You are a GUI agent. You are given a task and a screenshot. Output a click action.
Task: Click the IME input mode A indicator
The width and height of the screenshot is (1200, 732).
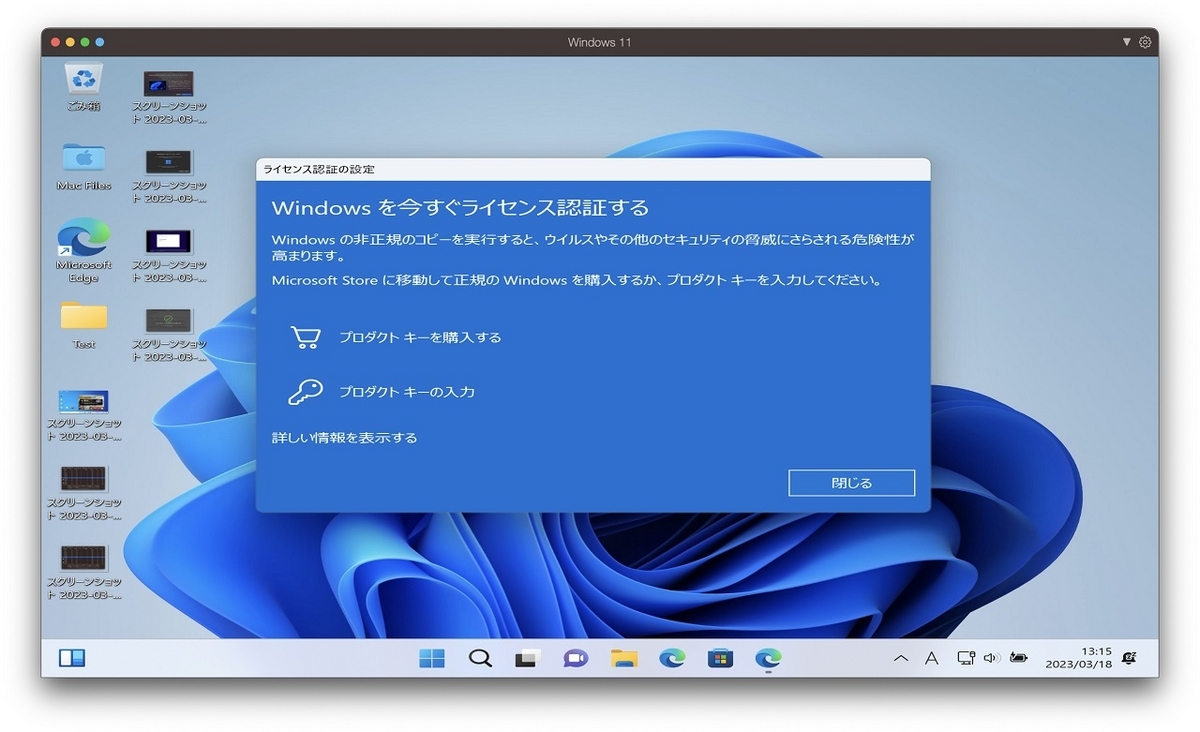pyautogui.click(x=932, y=658)
